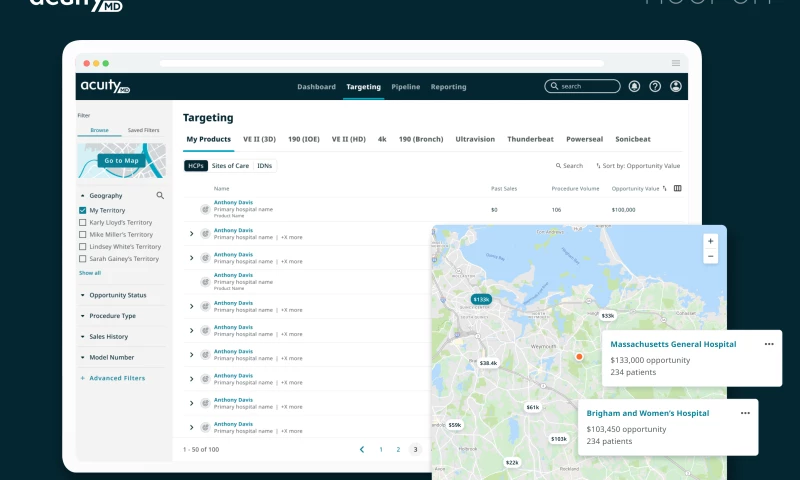Click Show all territories link
This screenshot has width=800, height=480.
pos(90,273)
